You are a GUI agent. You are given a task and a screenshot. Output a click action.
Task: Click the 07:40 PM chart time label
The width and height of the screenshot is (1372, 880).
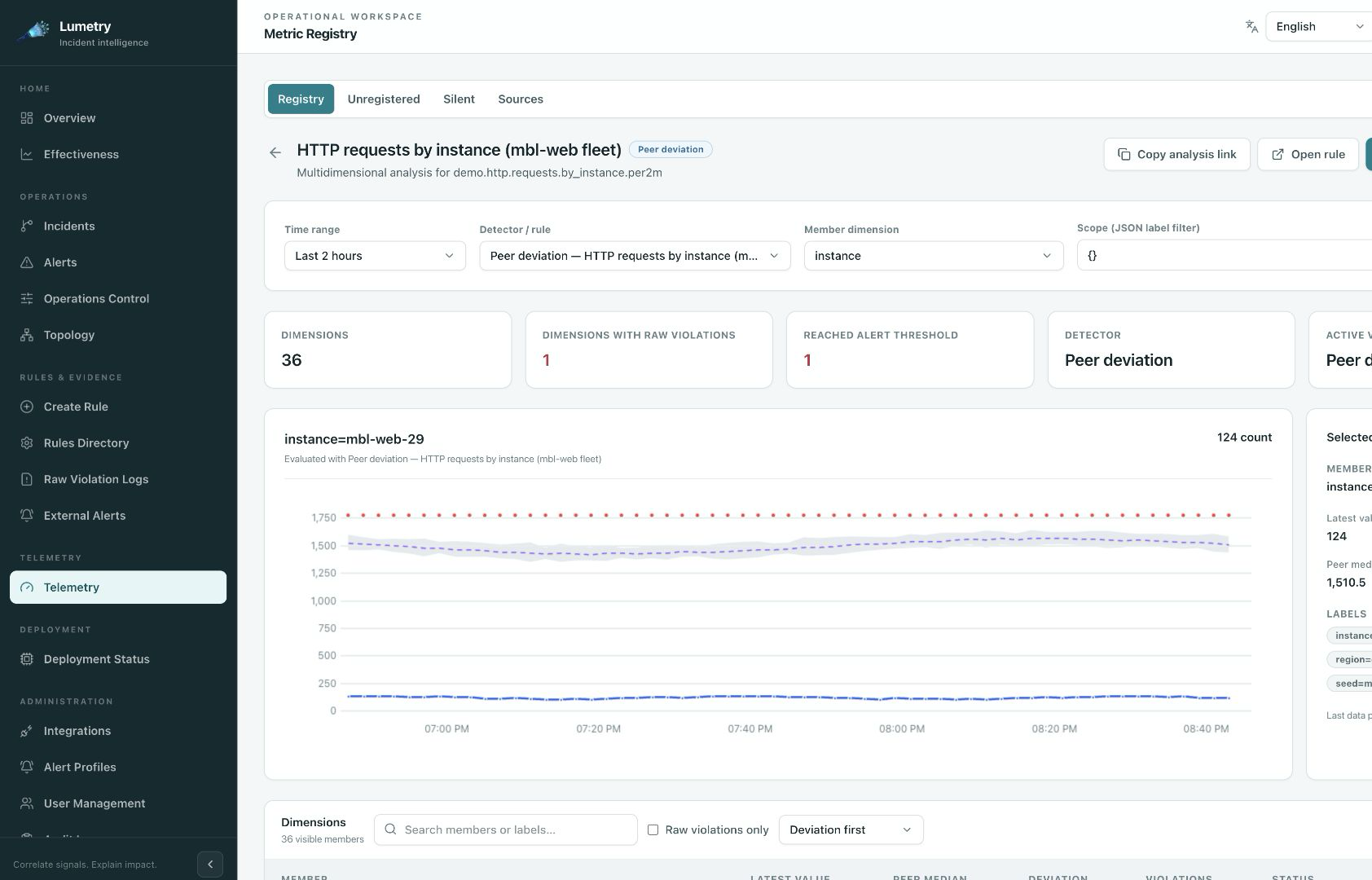[750, 728]
